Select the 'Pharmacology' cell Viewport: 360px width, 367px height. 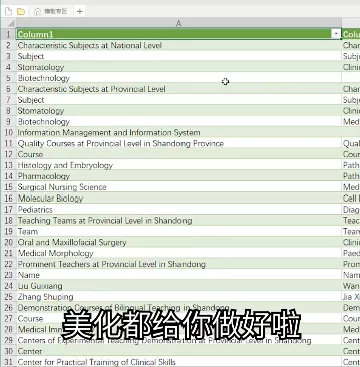[x=179, y=176]
